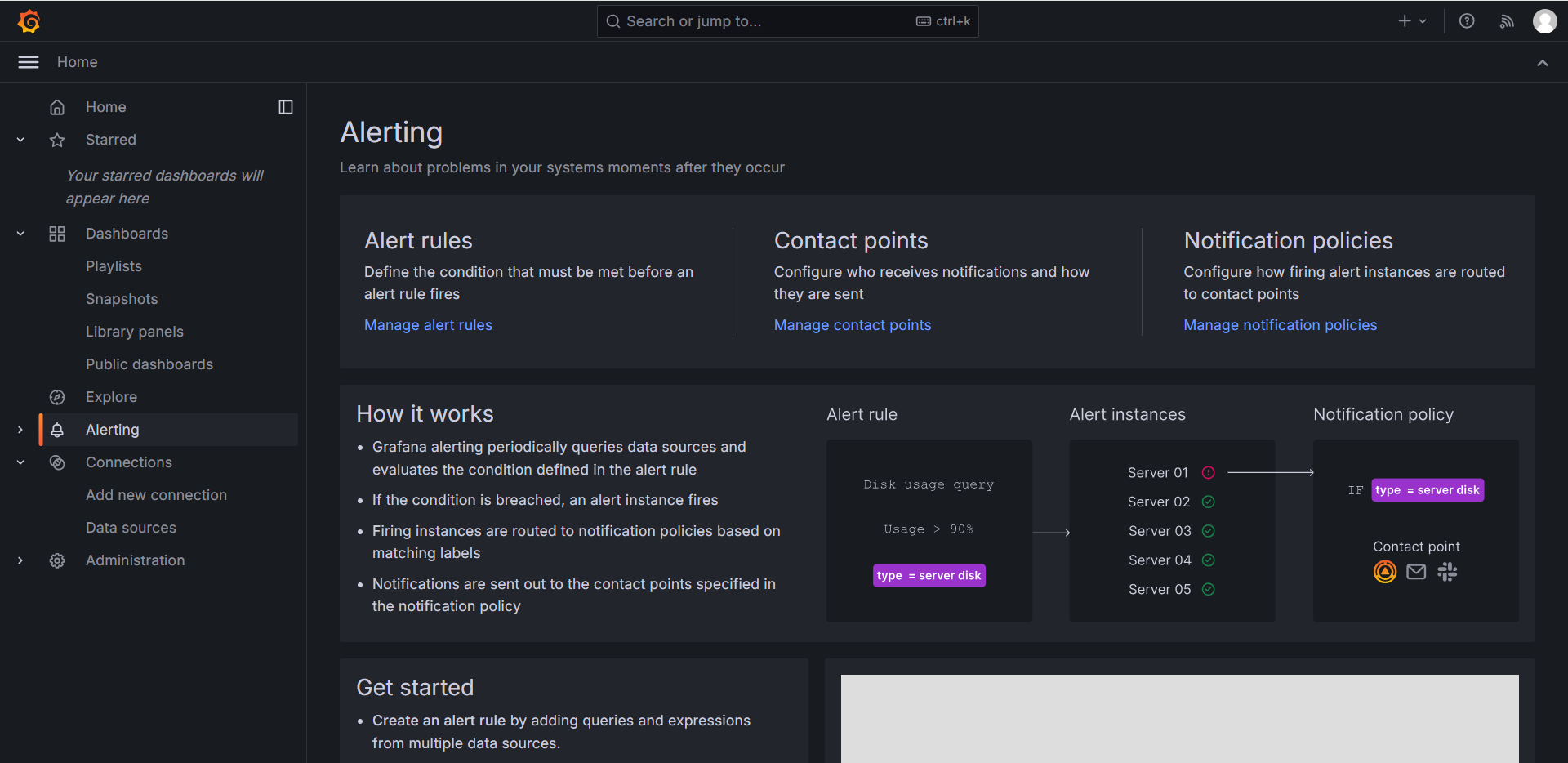Click Home in the breadcrumb bar
This screenshot has width=1568, height=763.
[x=77, y=62]
